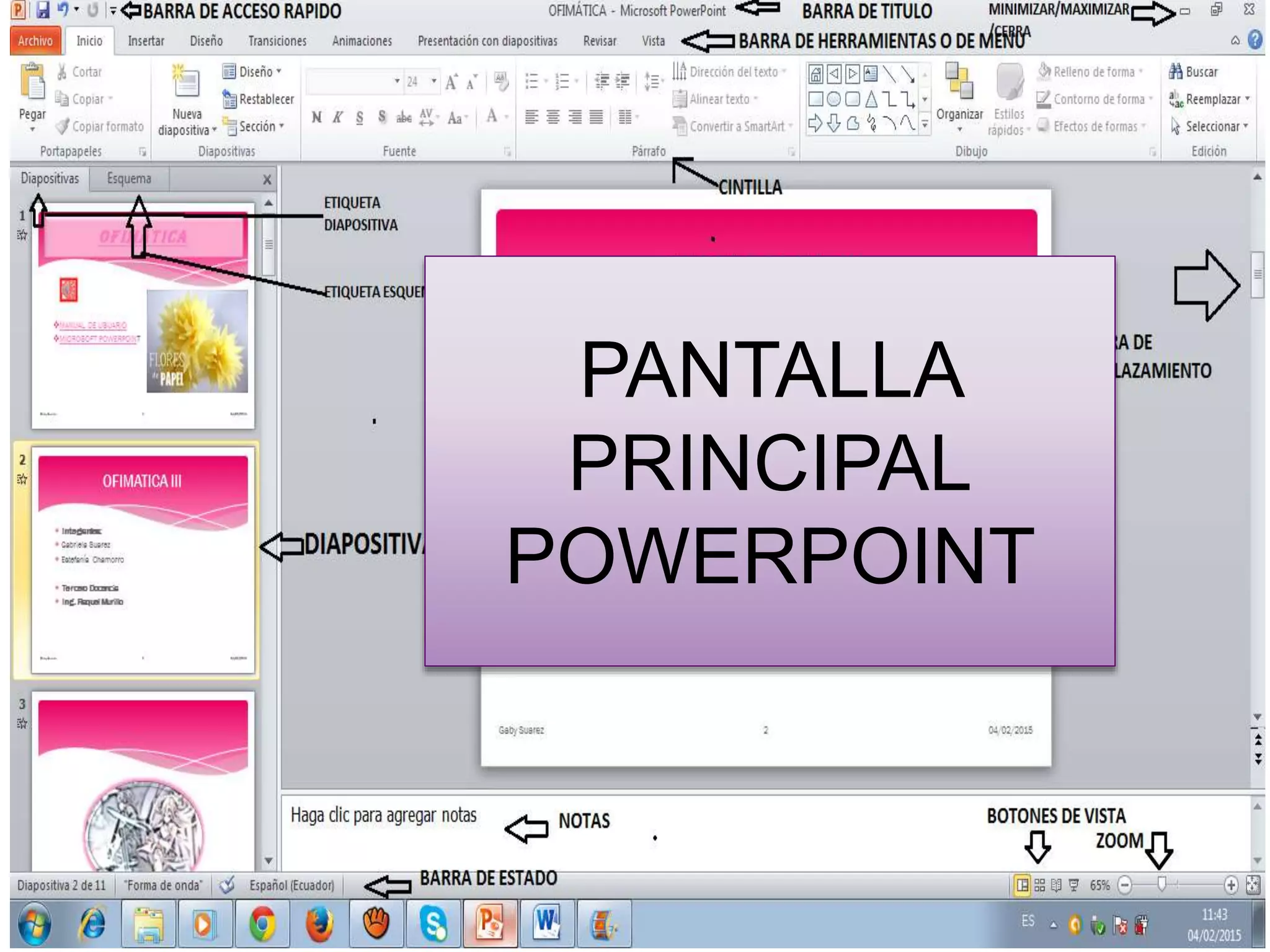Screen dimensions: 1270x952
Task: Switch to the Insertar ribbon tab
Action: pos(146,41)
